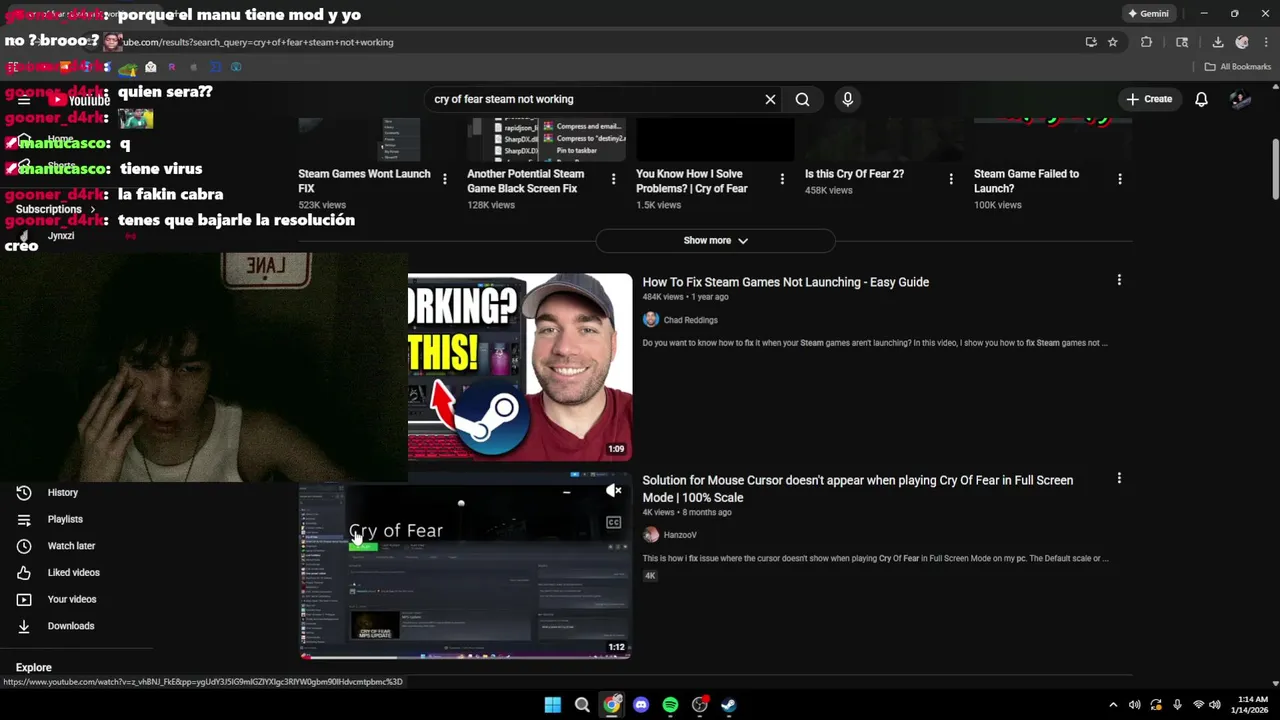This screenshot has height=720, width=1280.
Task: Start voice search with microphone icon
Action: [x=848, y=99]
